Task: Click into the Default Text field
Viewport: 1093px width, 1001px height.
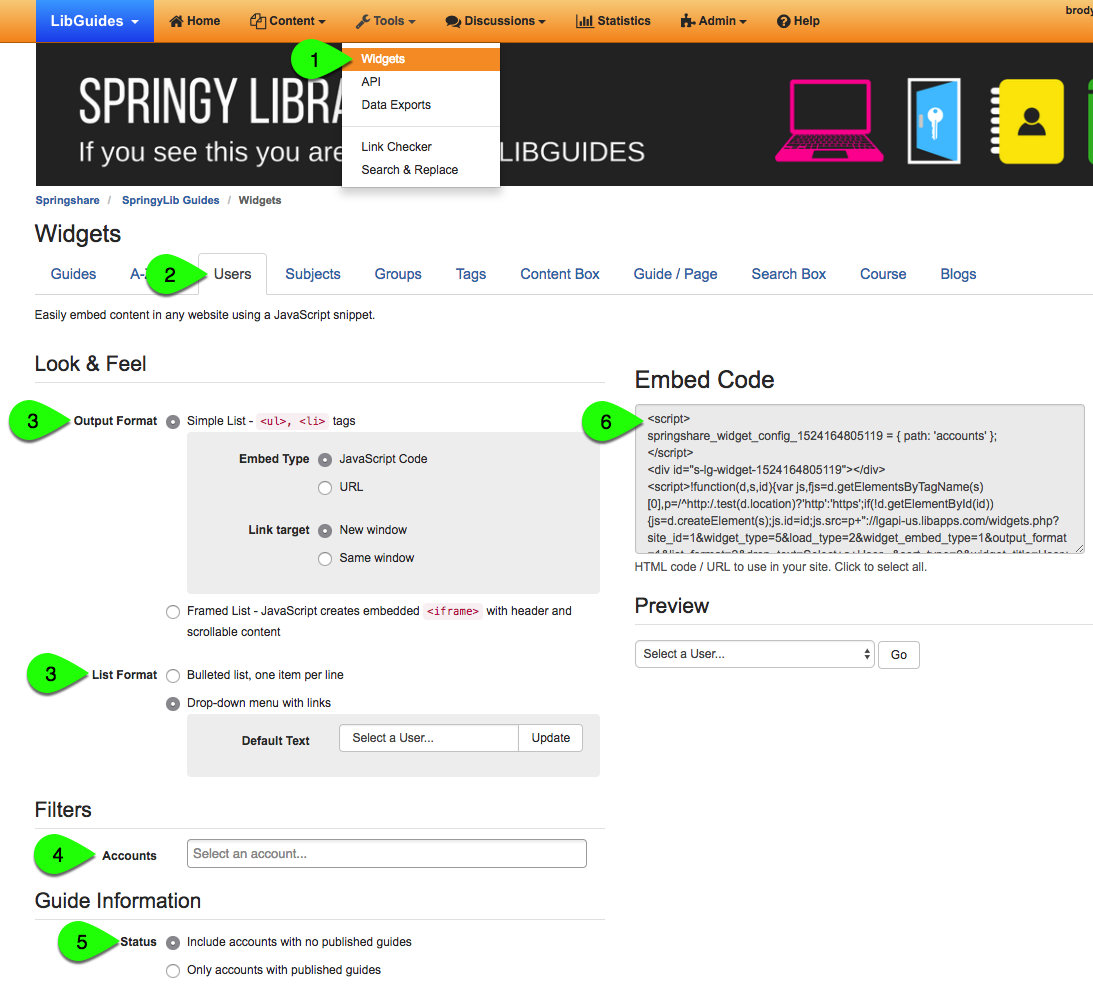Action: pyautogui.click(x=429, y=738)
